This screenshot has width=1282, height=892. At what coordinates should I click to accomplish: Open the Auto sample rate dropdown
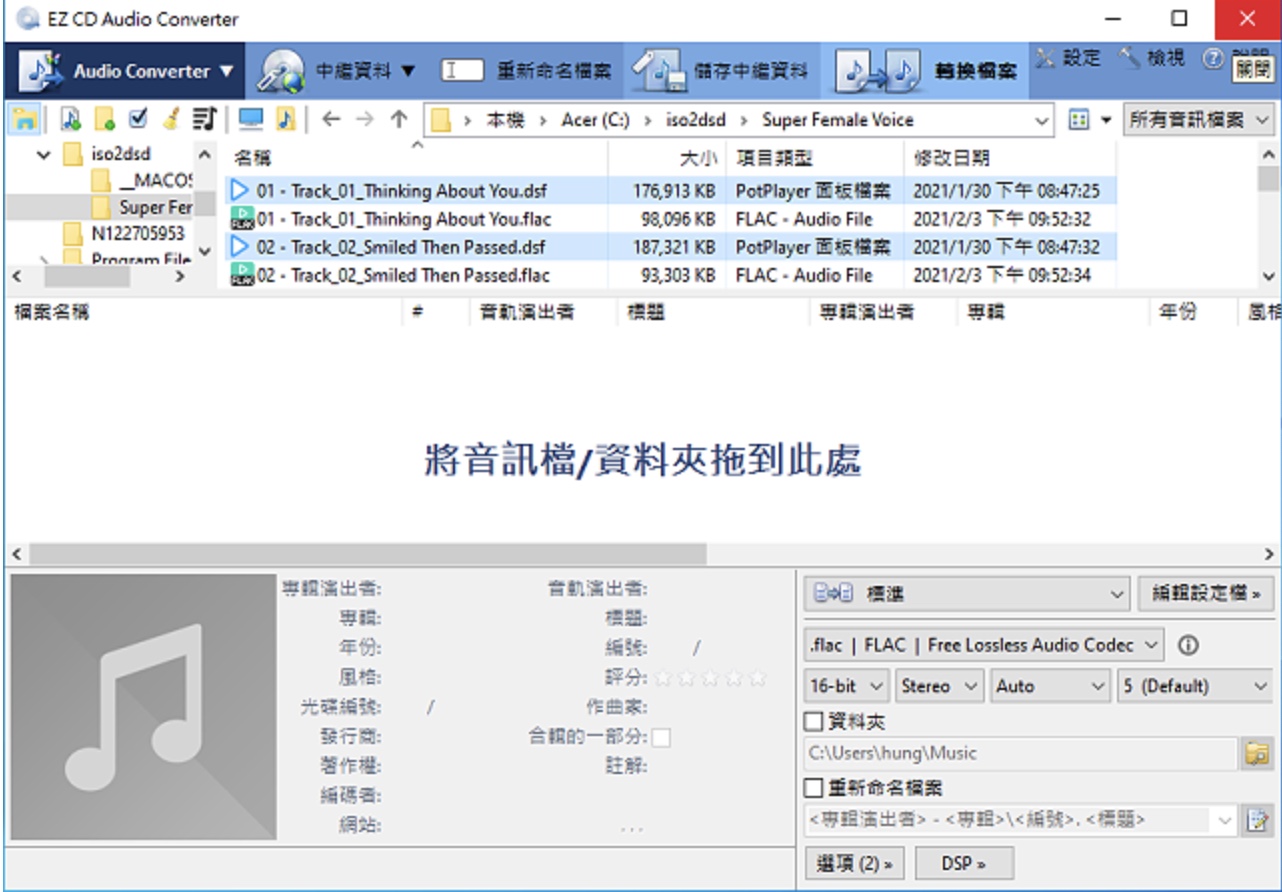(x=1051, y=686)
